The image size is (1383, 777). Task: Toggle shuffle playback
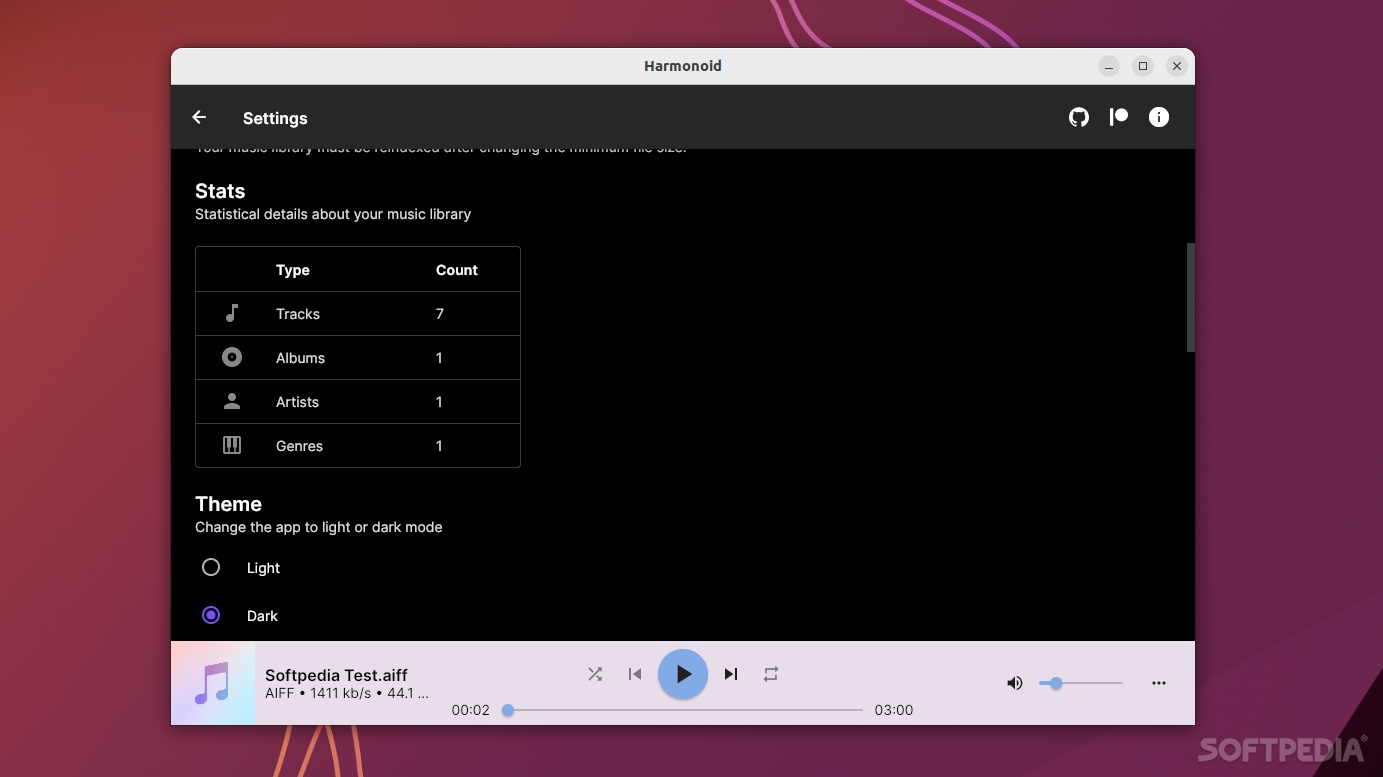click(x=595, y=674)
